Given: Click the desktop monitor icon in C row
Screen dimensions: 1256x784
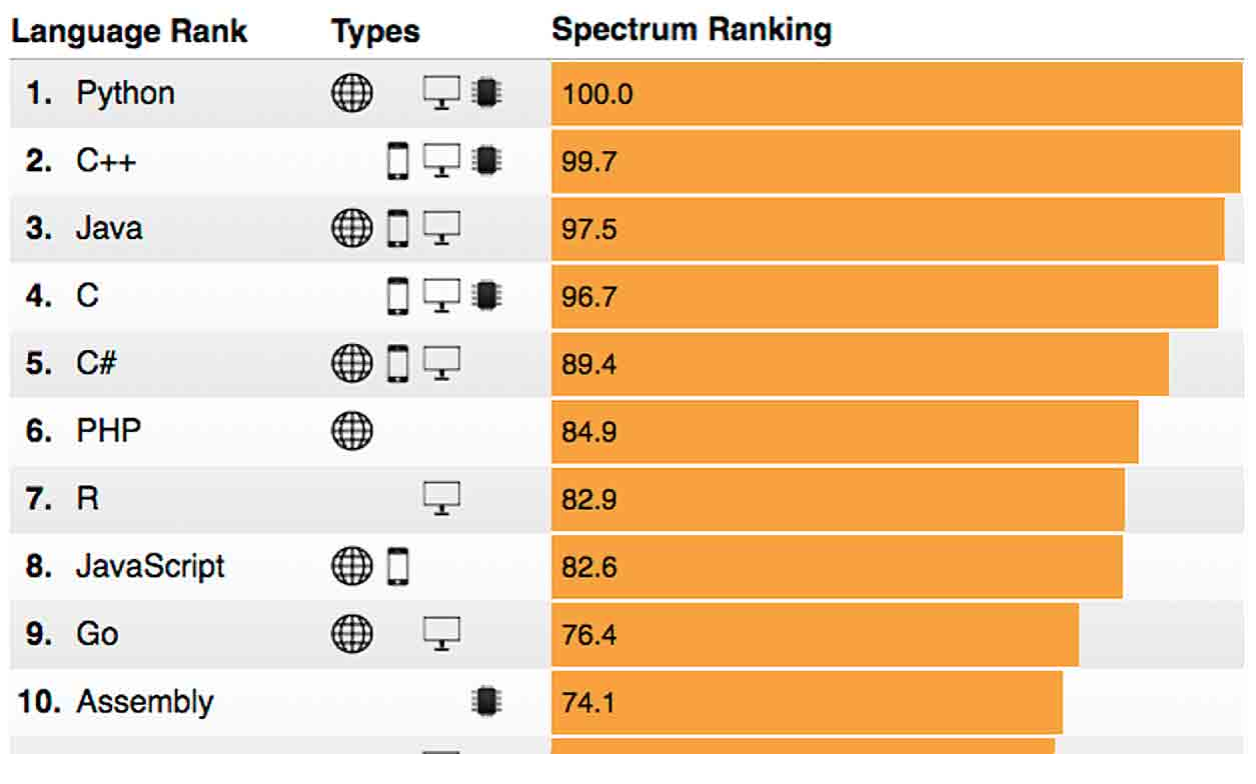Looking at the screenshot, I should pyautogui.click(x=441, y=295).
